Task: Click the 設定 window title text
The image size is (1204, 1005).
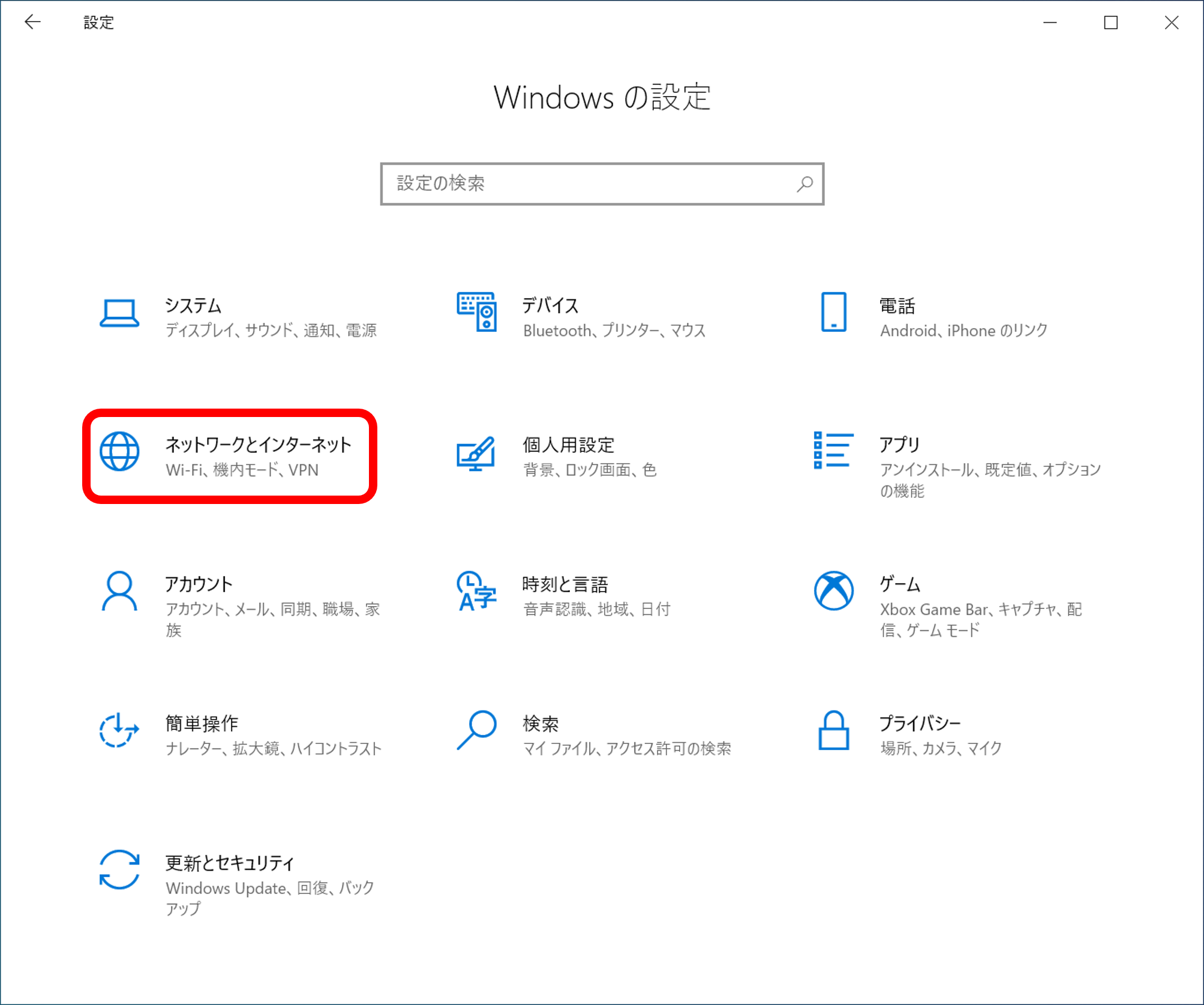Action: click(x=99, y=22)
